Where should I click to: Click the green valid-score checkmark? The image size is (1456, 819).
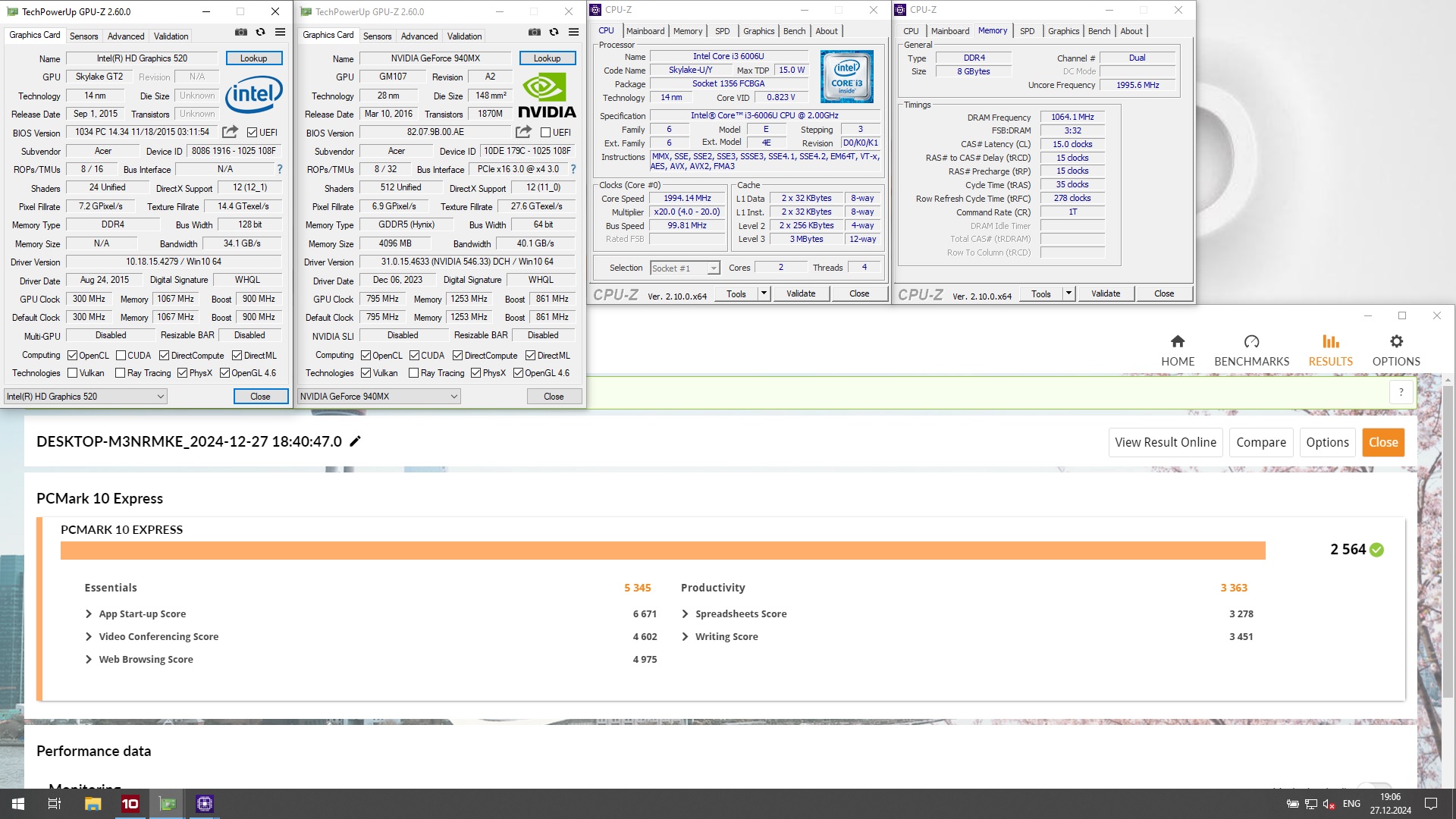click(1377, 550)
